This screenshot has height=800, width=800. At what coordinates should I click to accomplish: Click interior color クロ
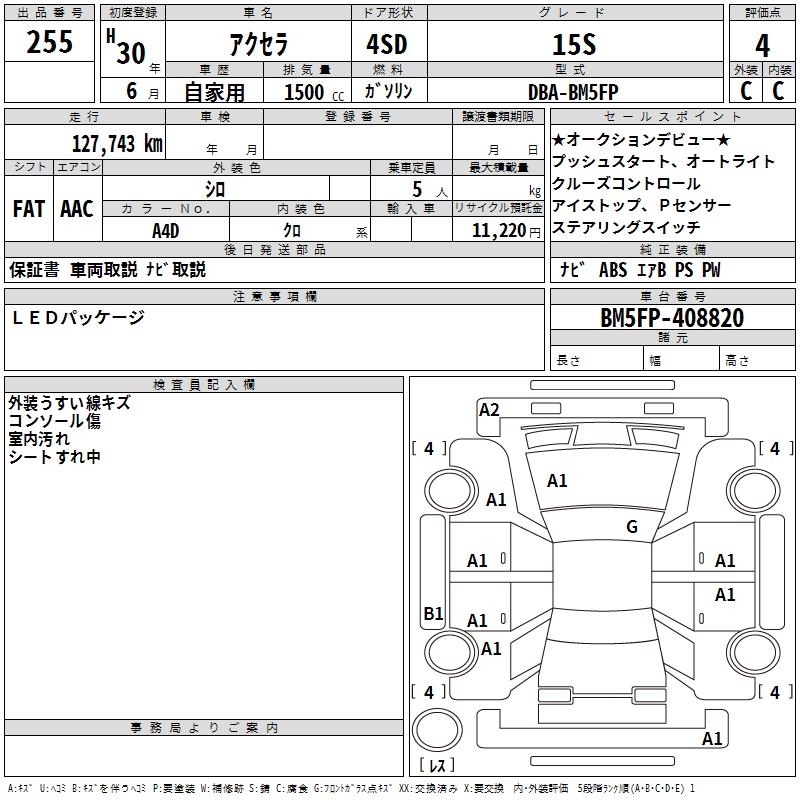(x=292, y=231)
